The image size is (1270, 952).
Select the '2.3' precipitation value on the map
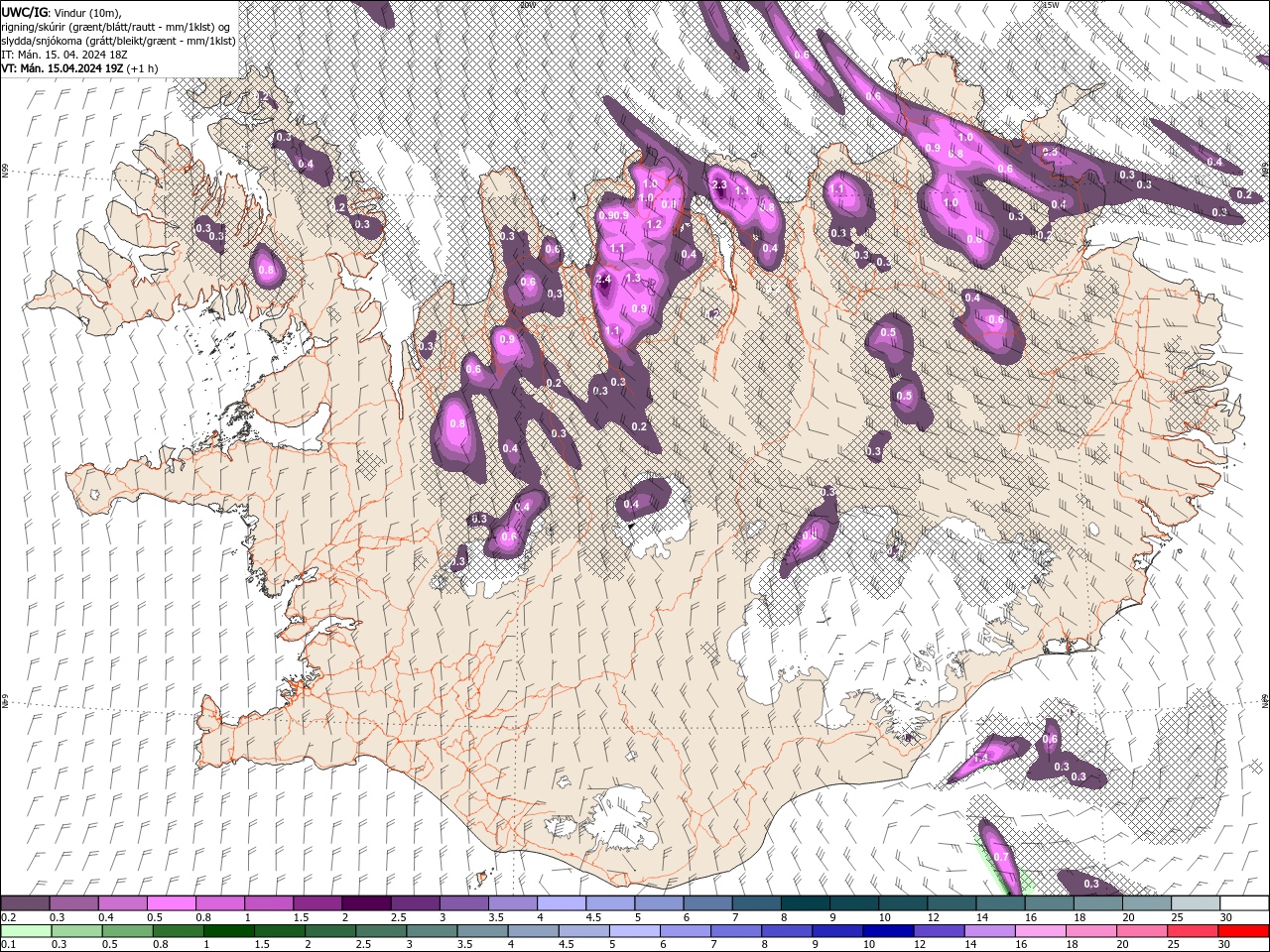tap(719, 185)
